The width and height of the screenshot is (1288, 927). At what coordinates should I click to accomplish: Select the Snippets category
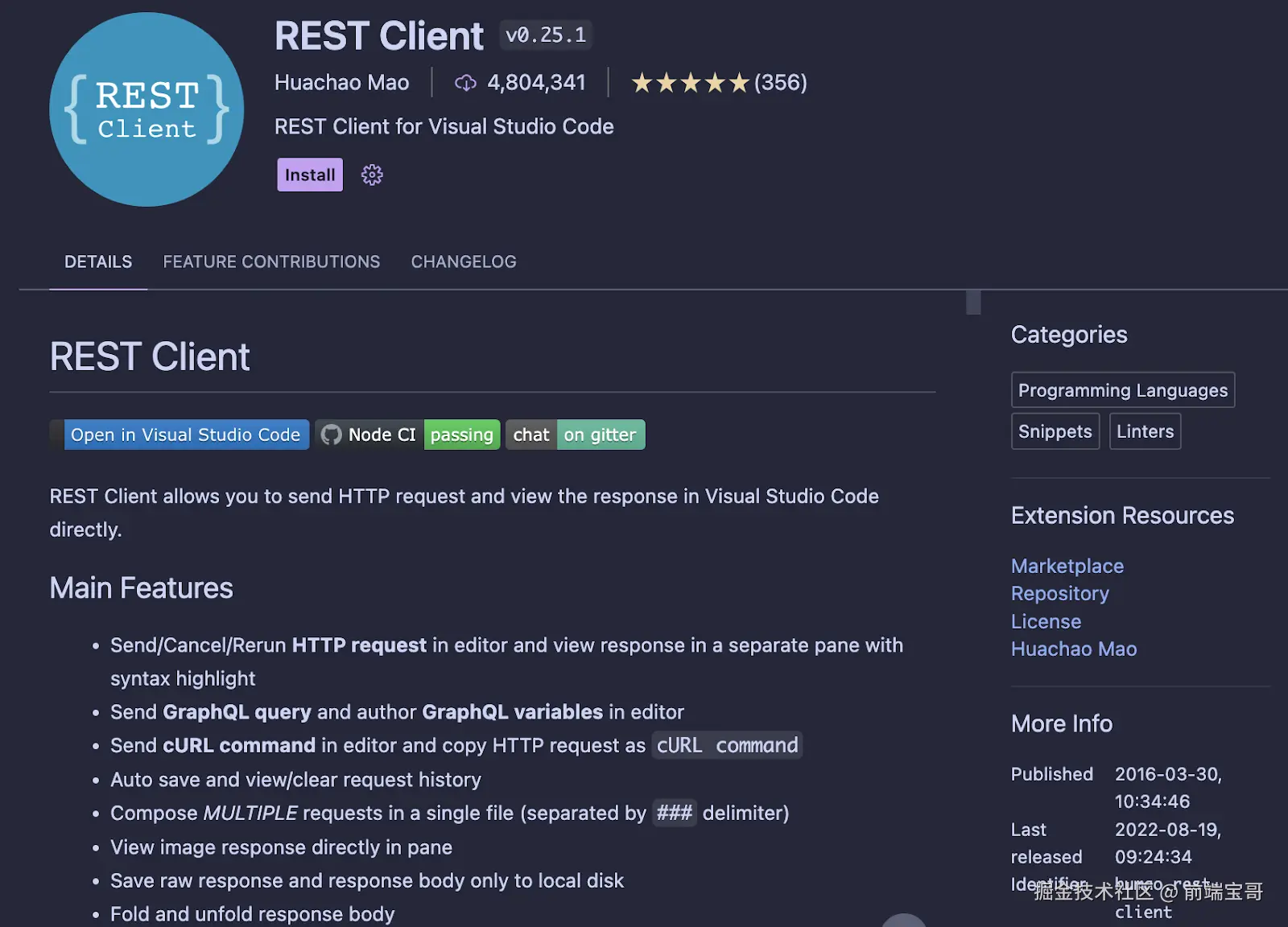pyautogui.click(x=1055, y=431)
